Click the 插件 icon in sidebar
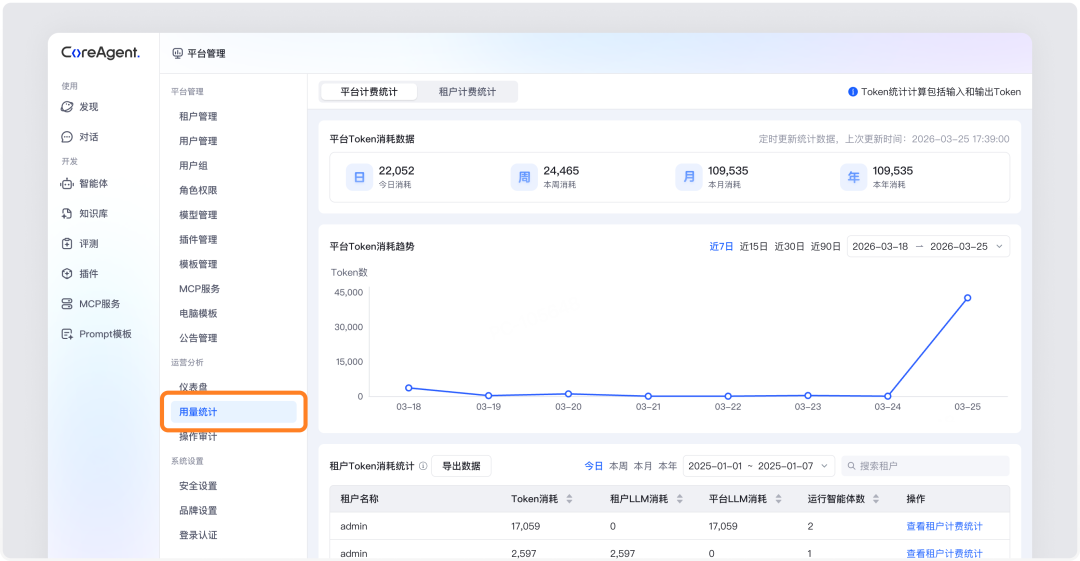1080x561 pixels. [67, 274]
